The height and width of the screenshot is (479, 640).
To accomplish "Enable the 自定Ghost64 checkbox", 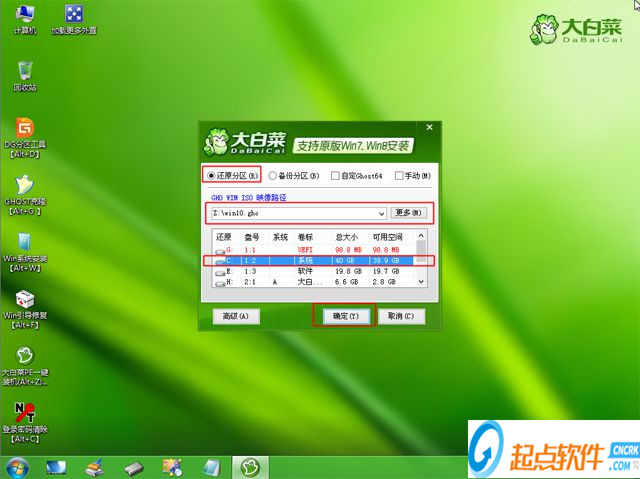I will pos(335,176).
